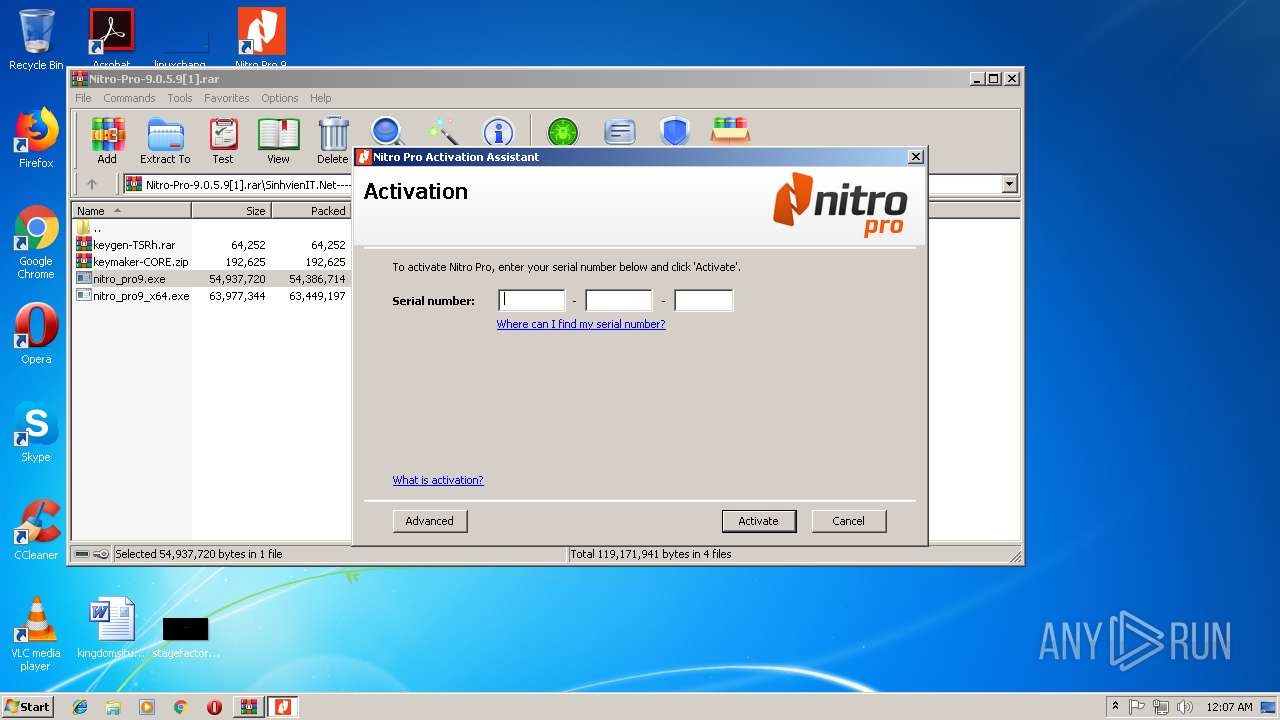Click the clock showing 12:07 AM
1280x720 pixels.
[1229, 707]
